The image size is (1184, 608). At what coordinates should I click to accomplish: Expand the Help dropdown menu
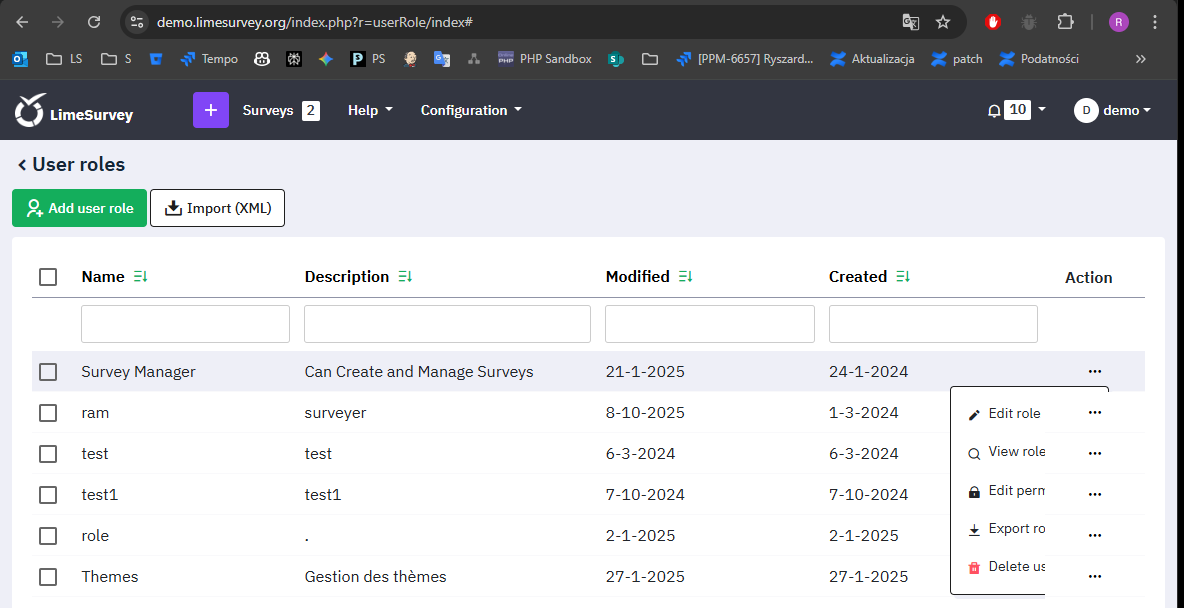click(370, 110)
